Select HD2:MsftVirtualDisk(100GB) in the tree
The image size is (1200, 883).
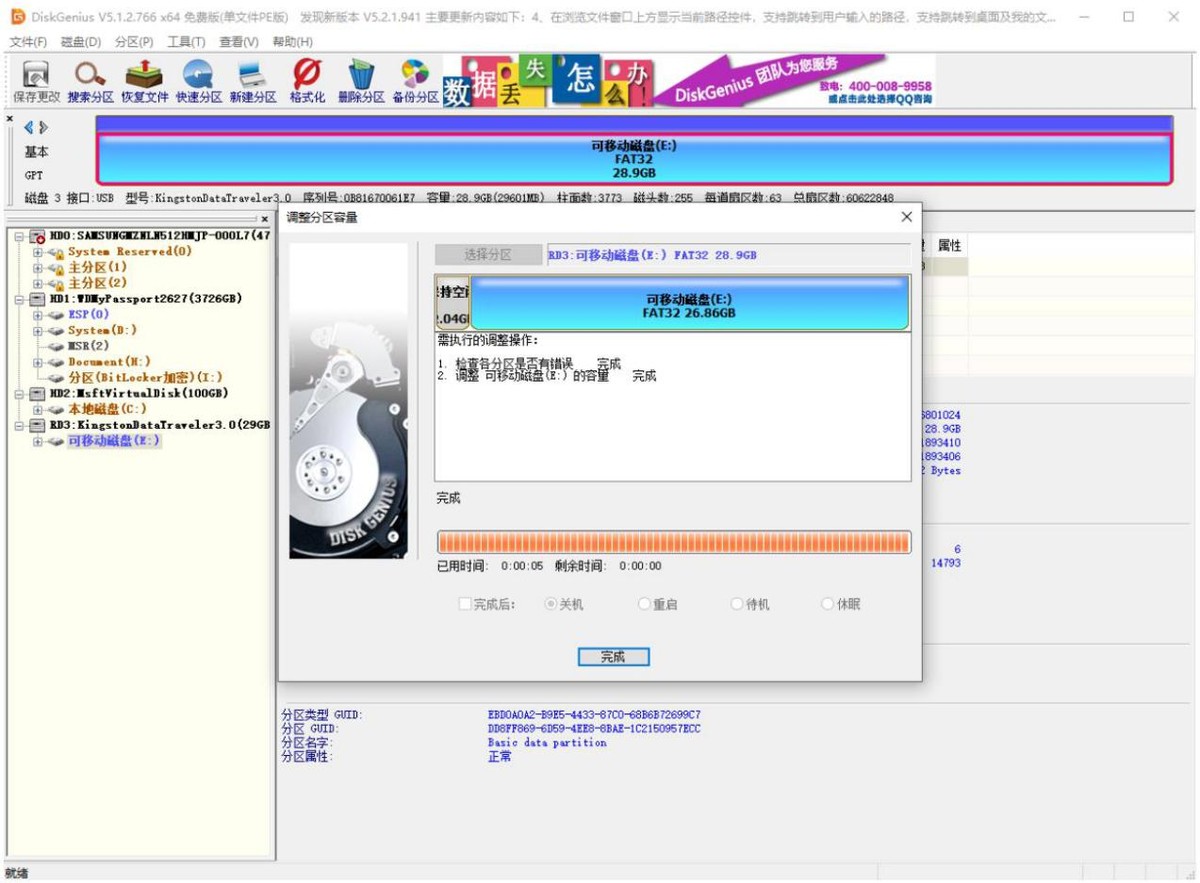[138, 393]
